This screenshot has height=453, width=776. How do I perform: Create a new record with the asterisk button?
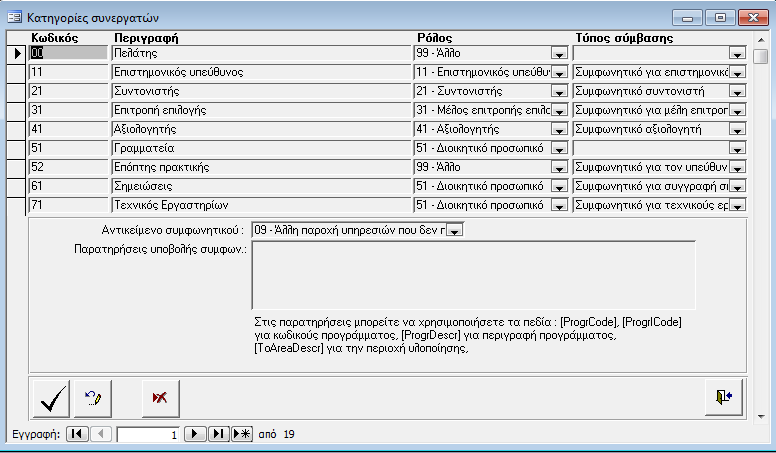coord(241,434)
